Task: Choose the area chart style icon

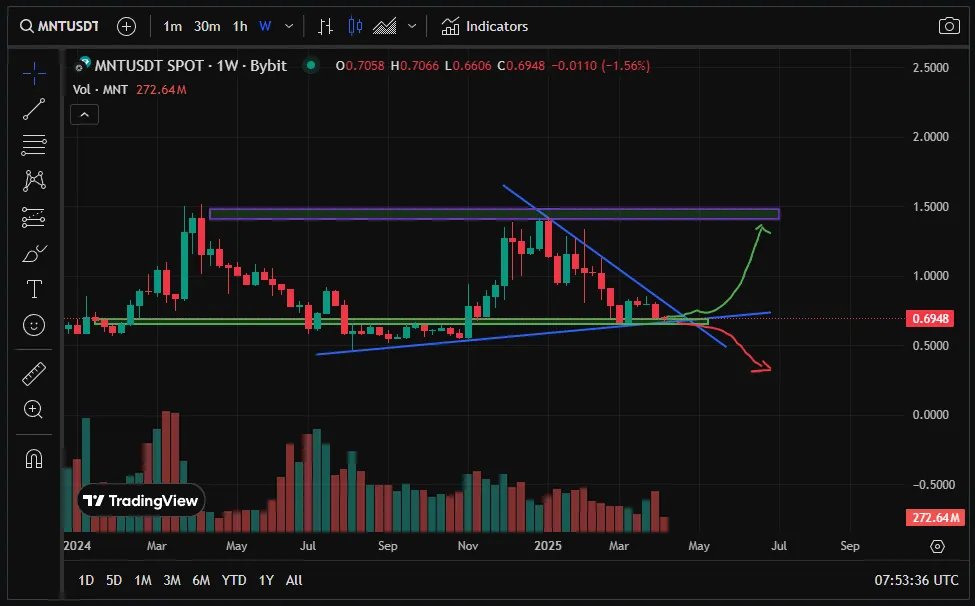Action: point(385,26)
